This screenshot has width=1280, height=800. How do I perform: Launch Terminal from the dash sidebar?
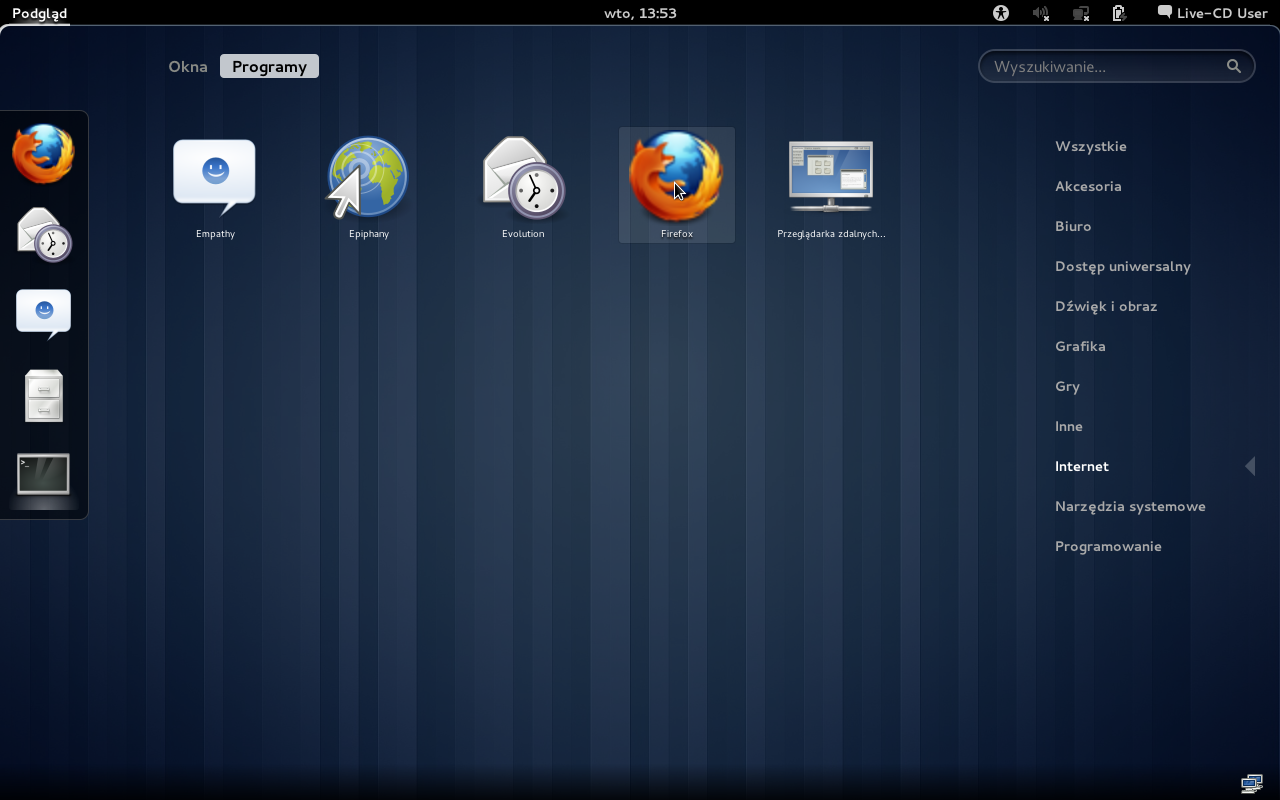(x=44, y=474)
